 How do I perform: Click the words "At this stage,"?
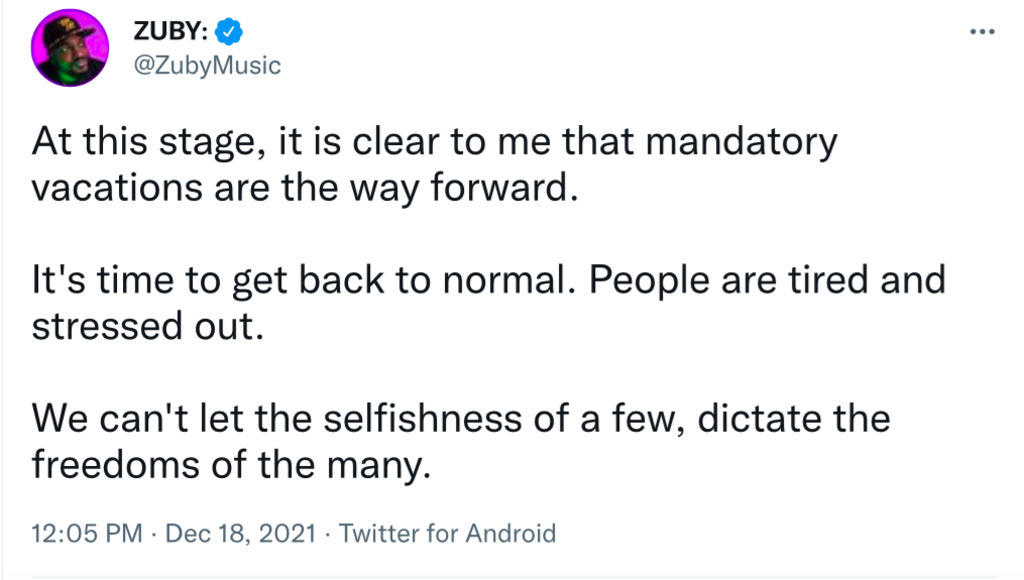tap(149, 142)
